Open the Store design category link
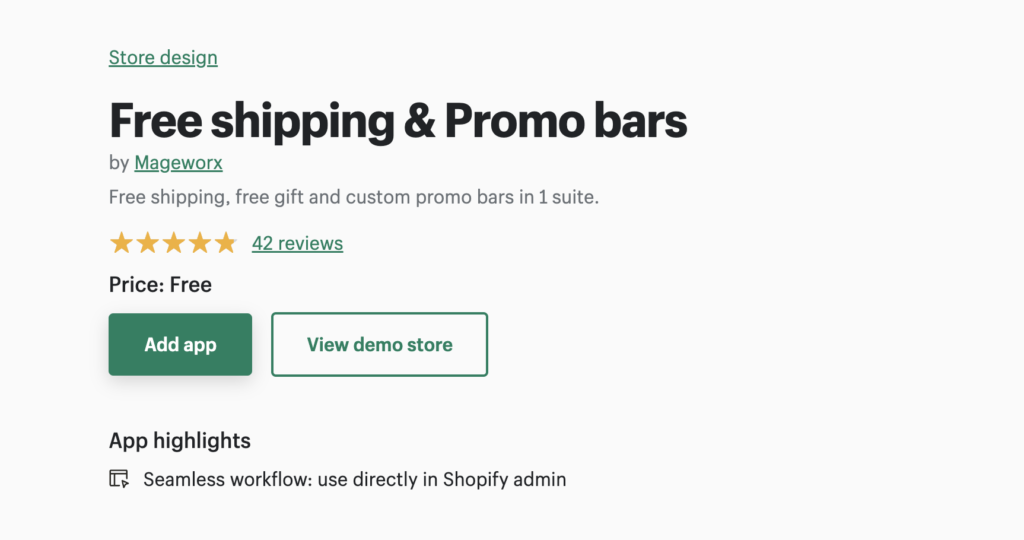This screenshot has height=540, width=1024. [x=163, y=57]
